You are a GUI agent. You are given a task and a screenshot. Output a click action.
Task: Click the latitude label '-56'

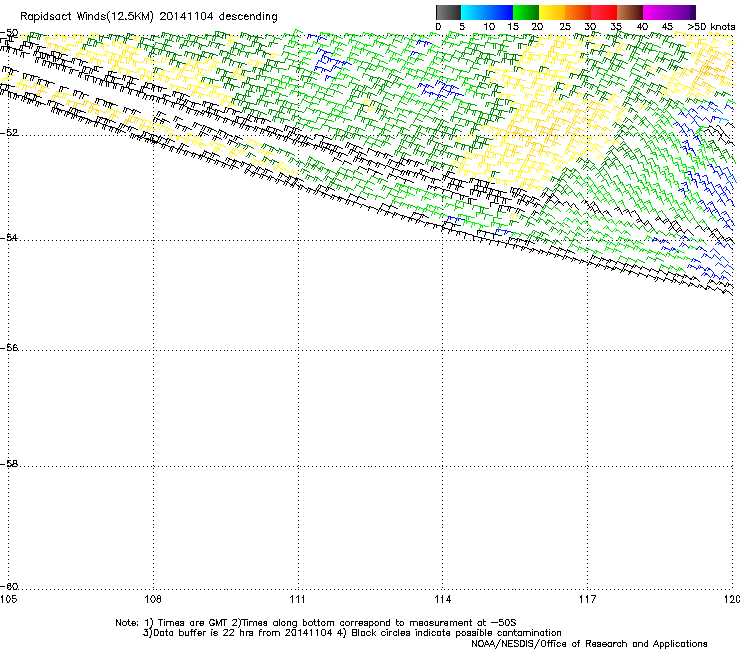click(x=9, y=348)
